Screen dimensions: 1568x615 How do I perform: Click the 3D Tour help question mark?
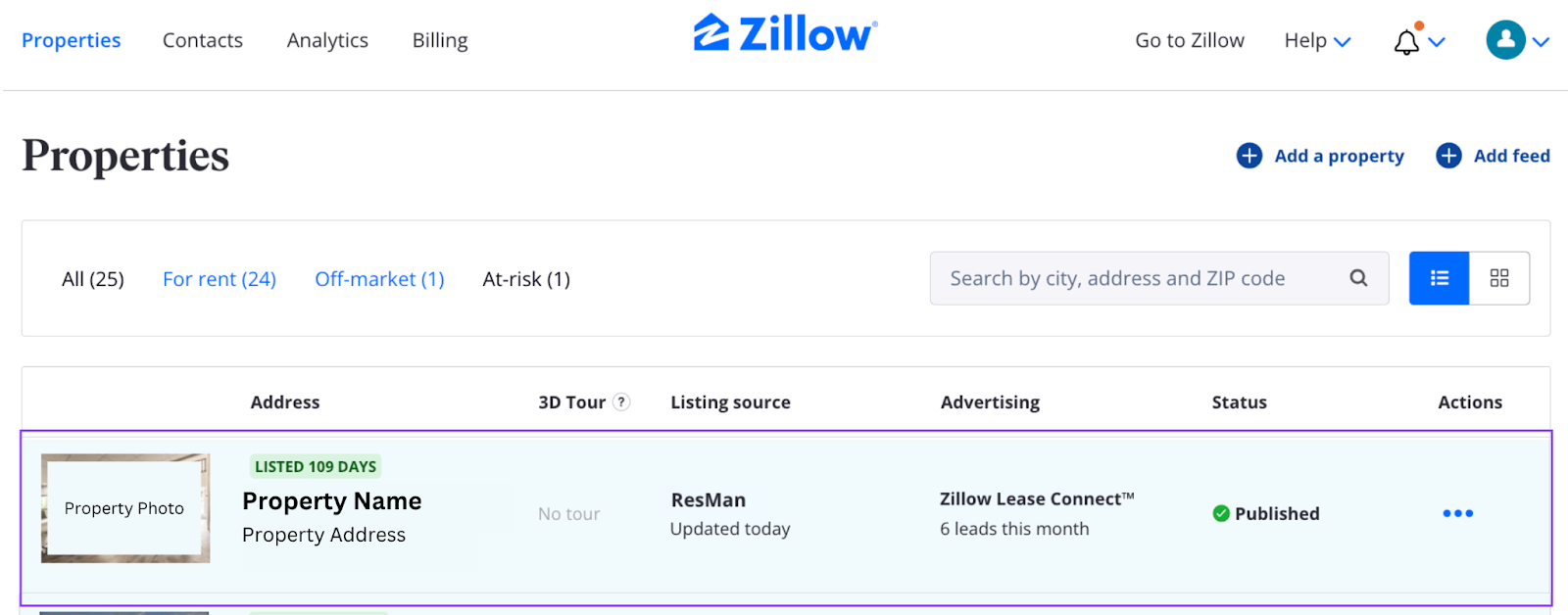click(621, 402)
